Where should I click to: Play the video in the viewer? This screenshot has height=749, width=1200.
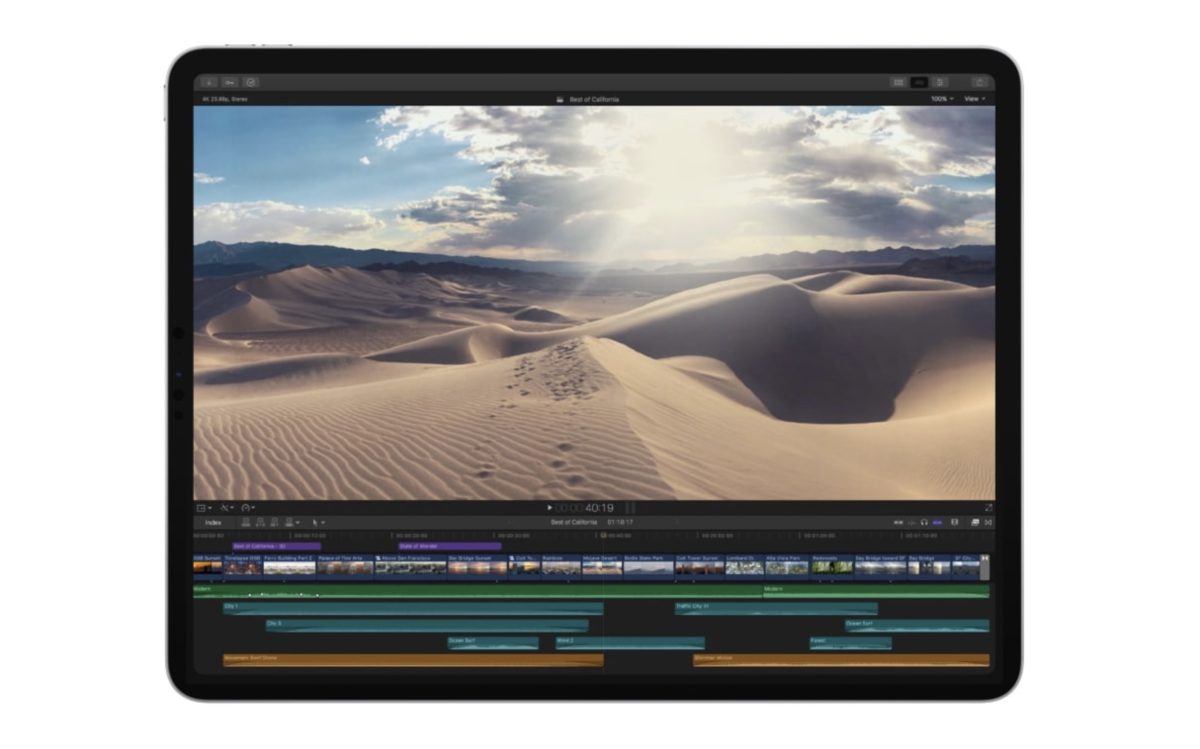point(549,508)
